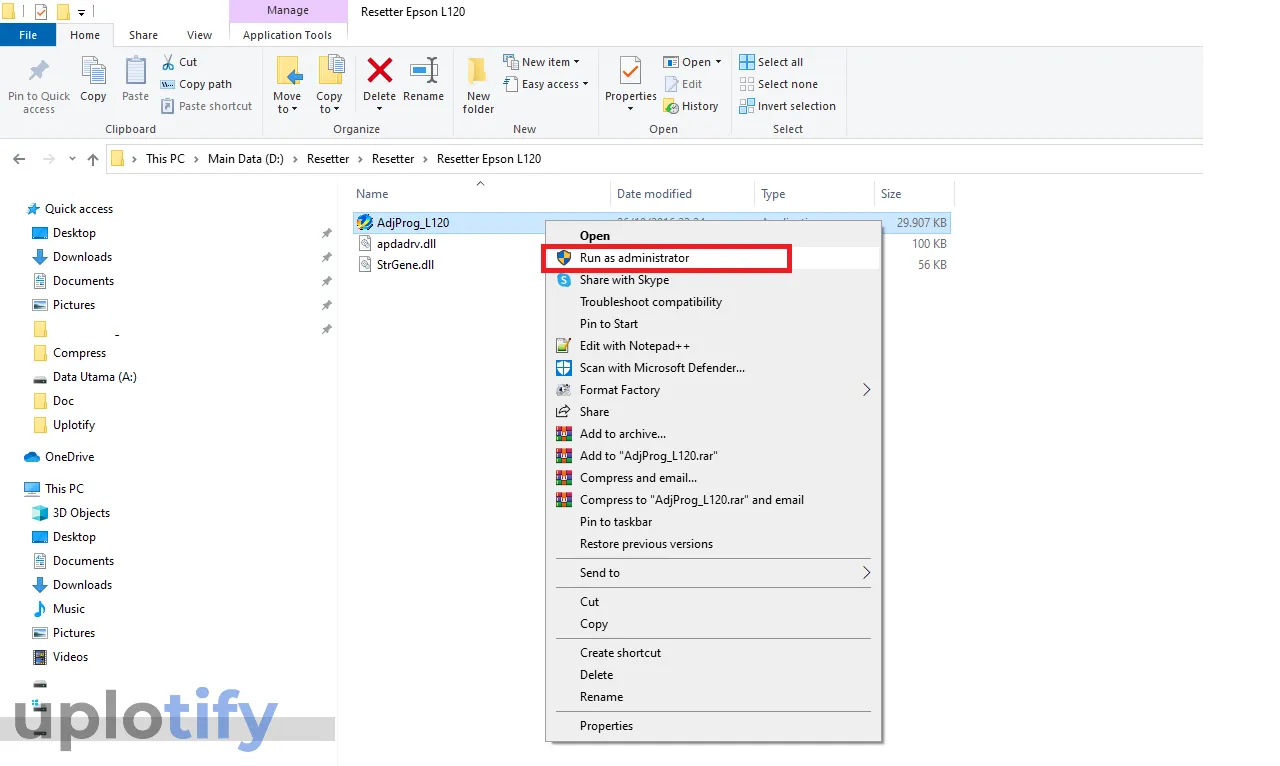Screen dimensions: 1280x766
Task: Click Invert selection in ribbon
Action: pos(787,106)
